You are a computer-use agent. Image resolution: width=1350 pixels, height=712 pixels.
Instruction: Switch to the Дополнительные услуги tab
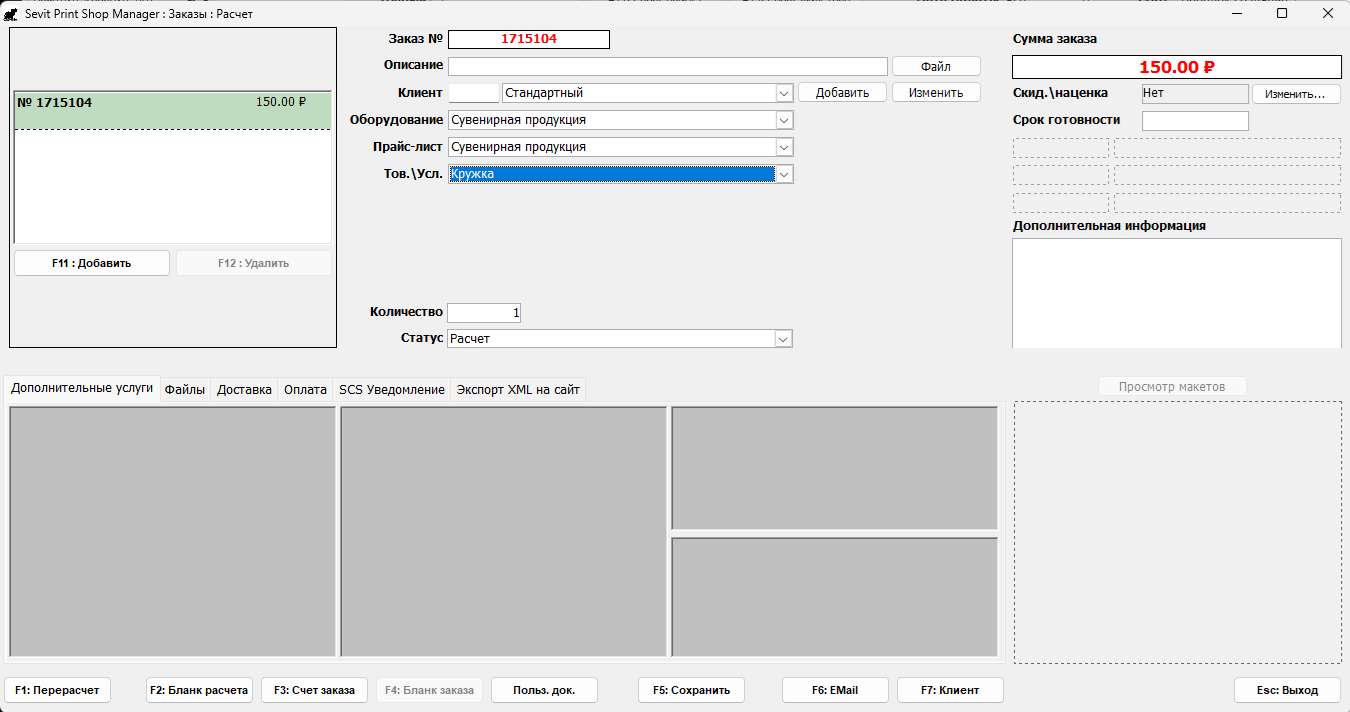point(82,388)
